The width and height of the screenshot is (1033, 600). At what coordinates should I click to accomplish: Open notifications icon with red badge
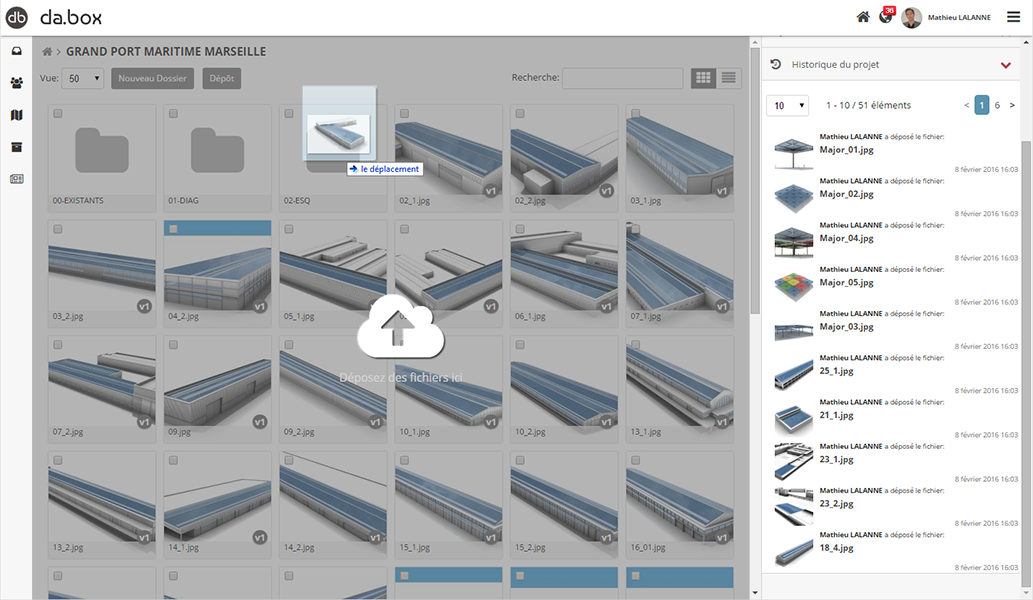pyautogui.click(x=886, y=16)
